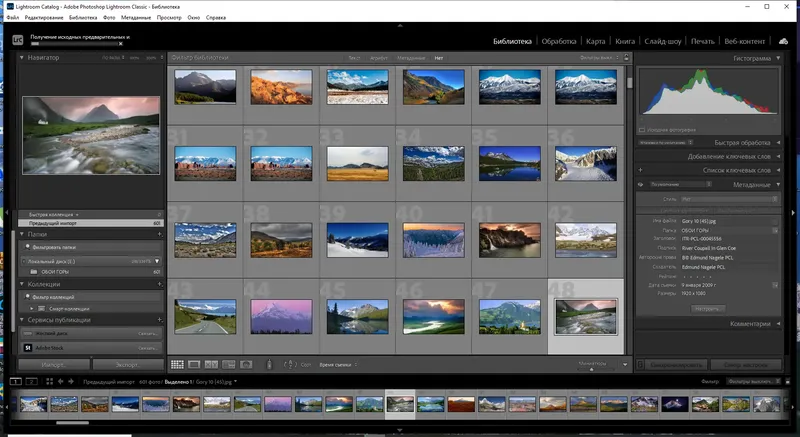Select the People view icon
Screen dimensions: 800x437
click(248, 365)
